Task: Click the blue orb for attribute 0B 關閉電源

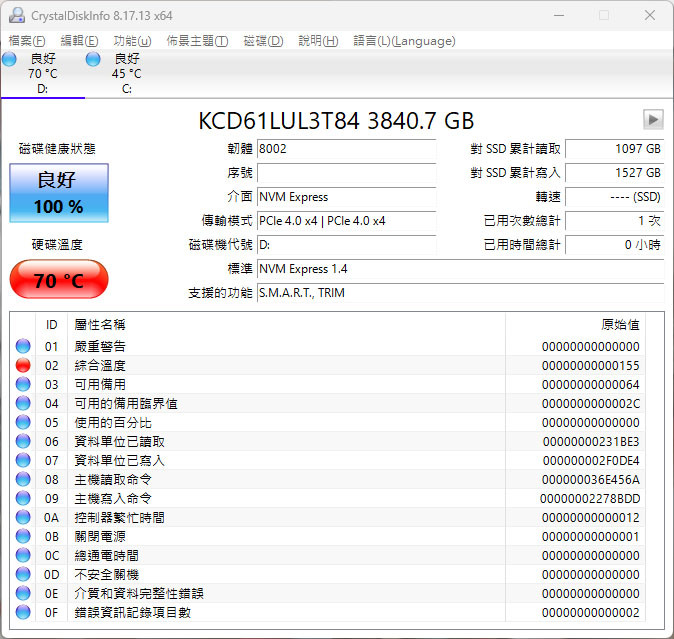Action: 23,536
